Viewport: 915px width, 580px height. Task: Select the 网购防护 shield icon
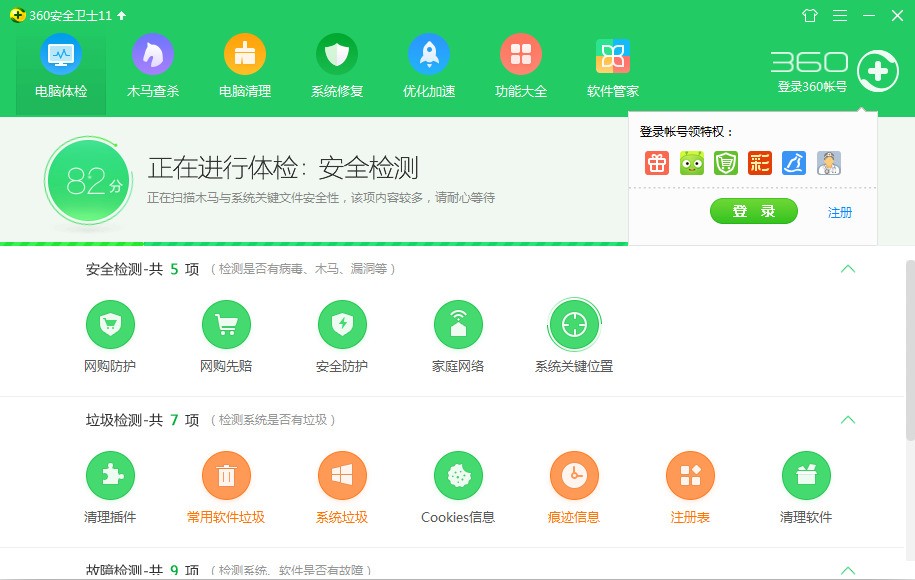click(x=111, y=324)
